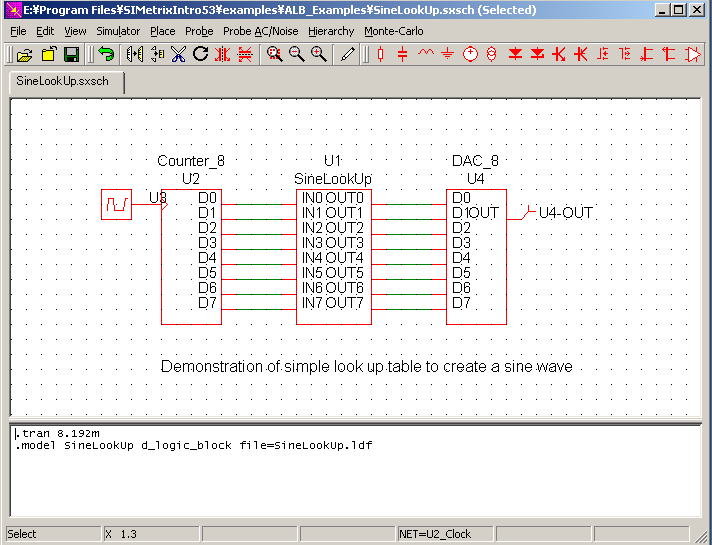Click the 'NET=U2_Clock' status bar entry
Image resolution: width=712 pixels, height=545 pixels.
(x=445, y=534)
